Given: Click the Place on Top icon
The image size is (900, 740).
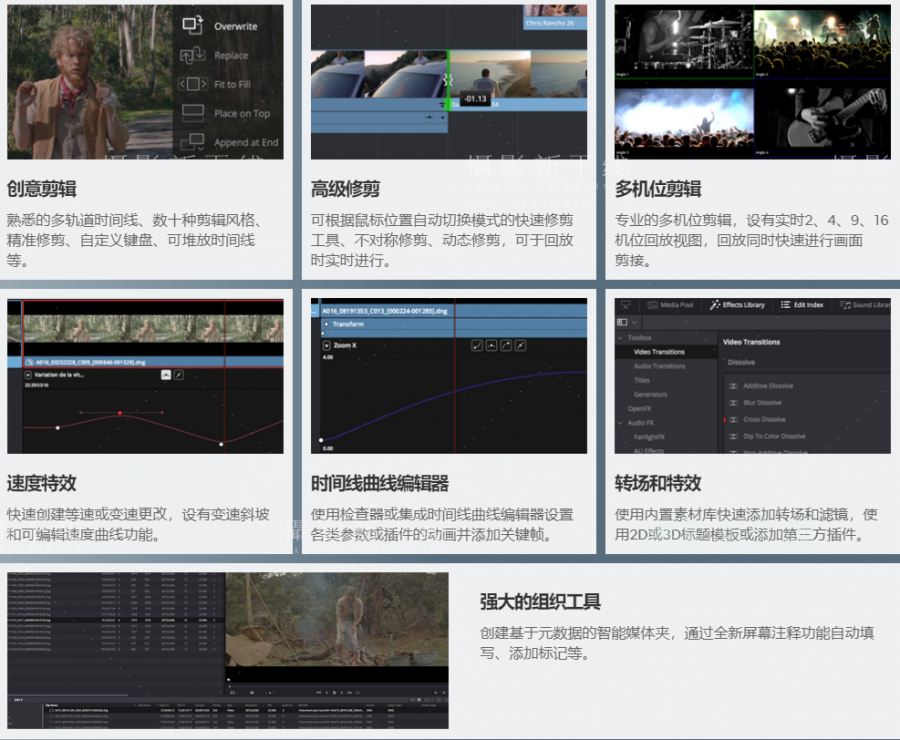Looking at the screenshot, I should click(193, 113).
